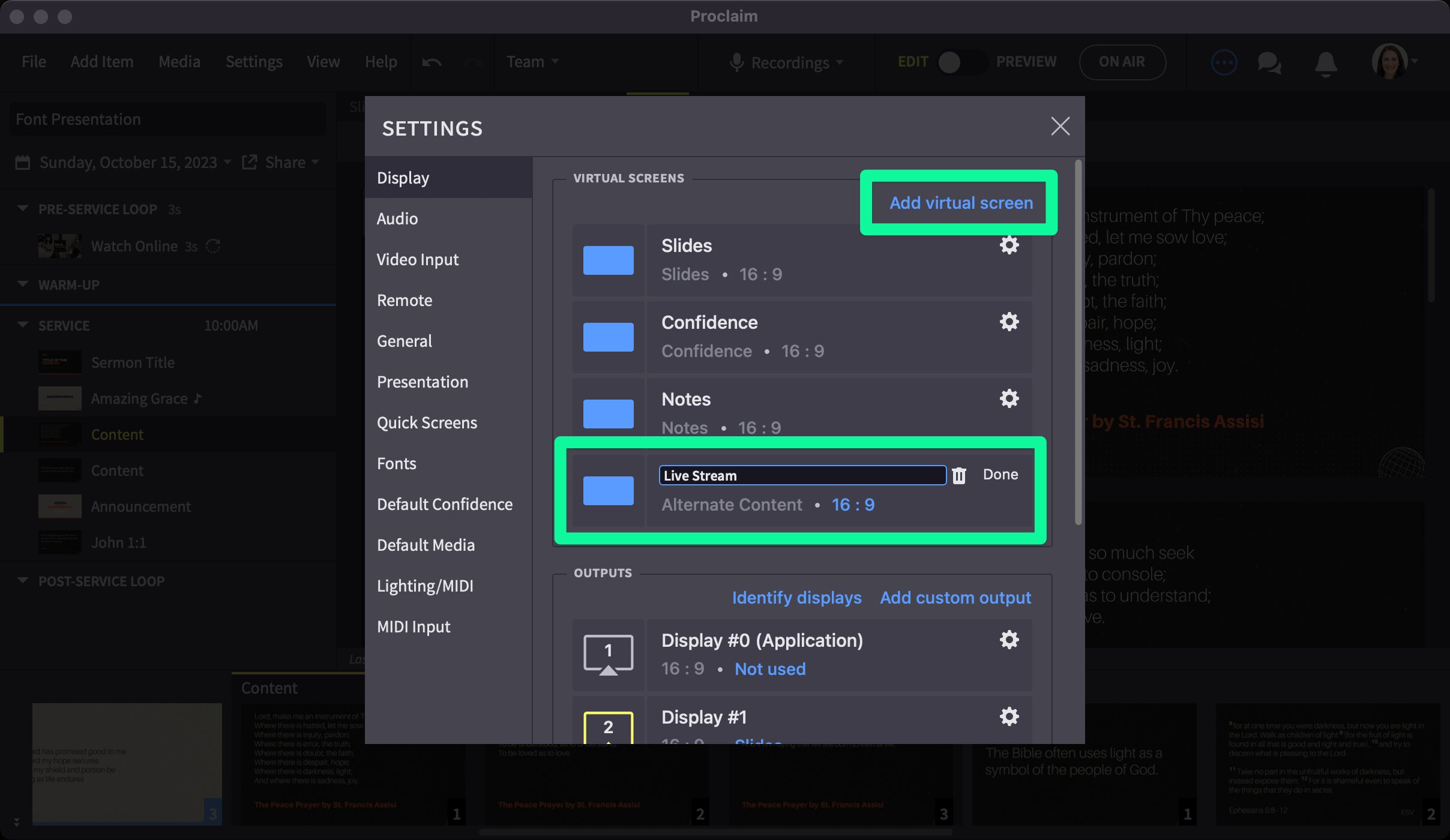
Task: Click the delete trash icon for Live Stream
Action: 958,475
